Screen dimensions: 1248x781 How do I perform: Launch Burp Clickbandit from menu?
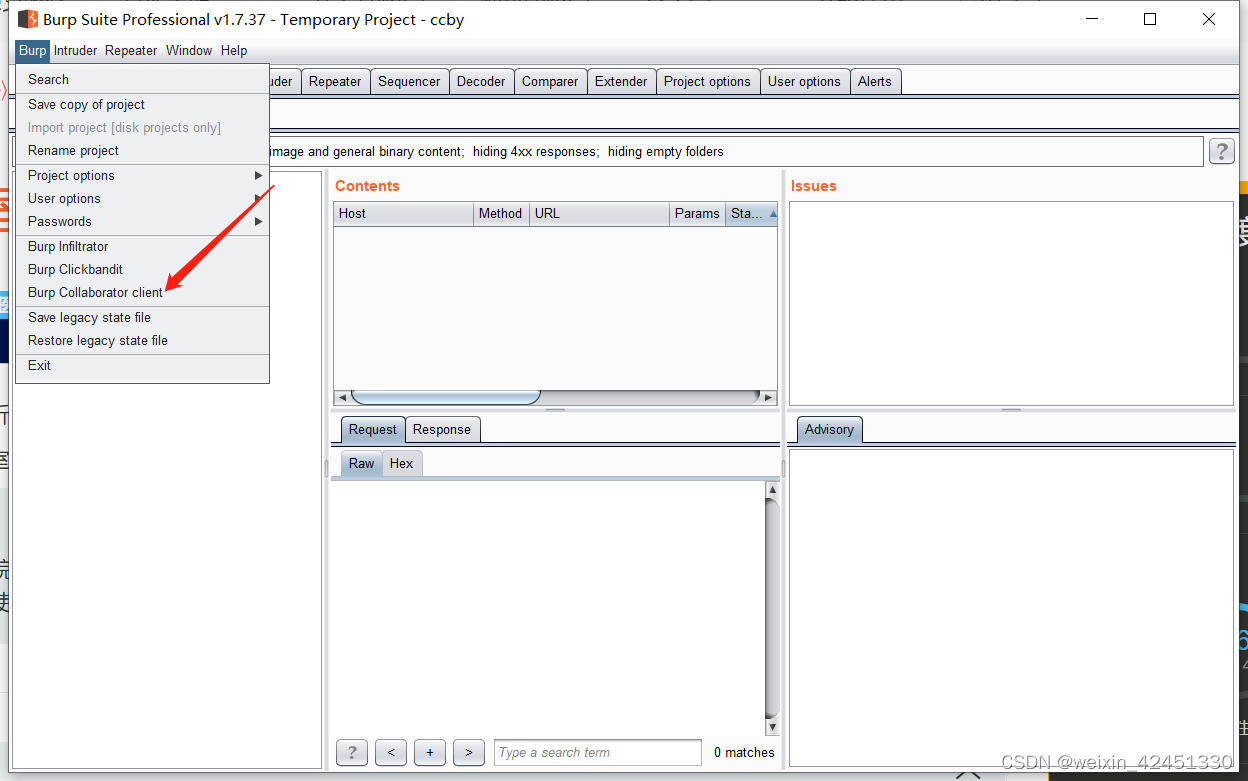[142, 269]
